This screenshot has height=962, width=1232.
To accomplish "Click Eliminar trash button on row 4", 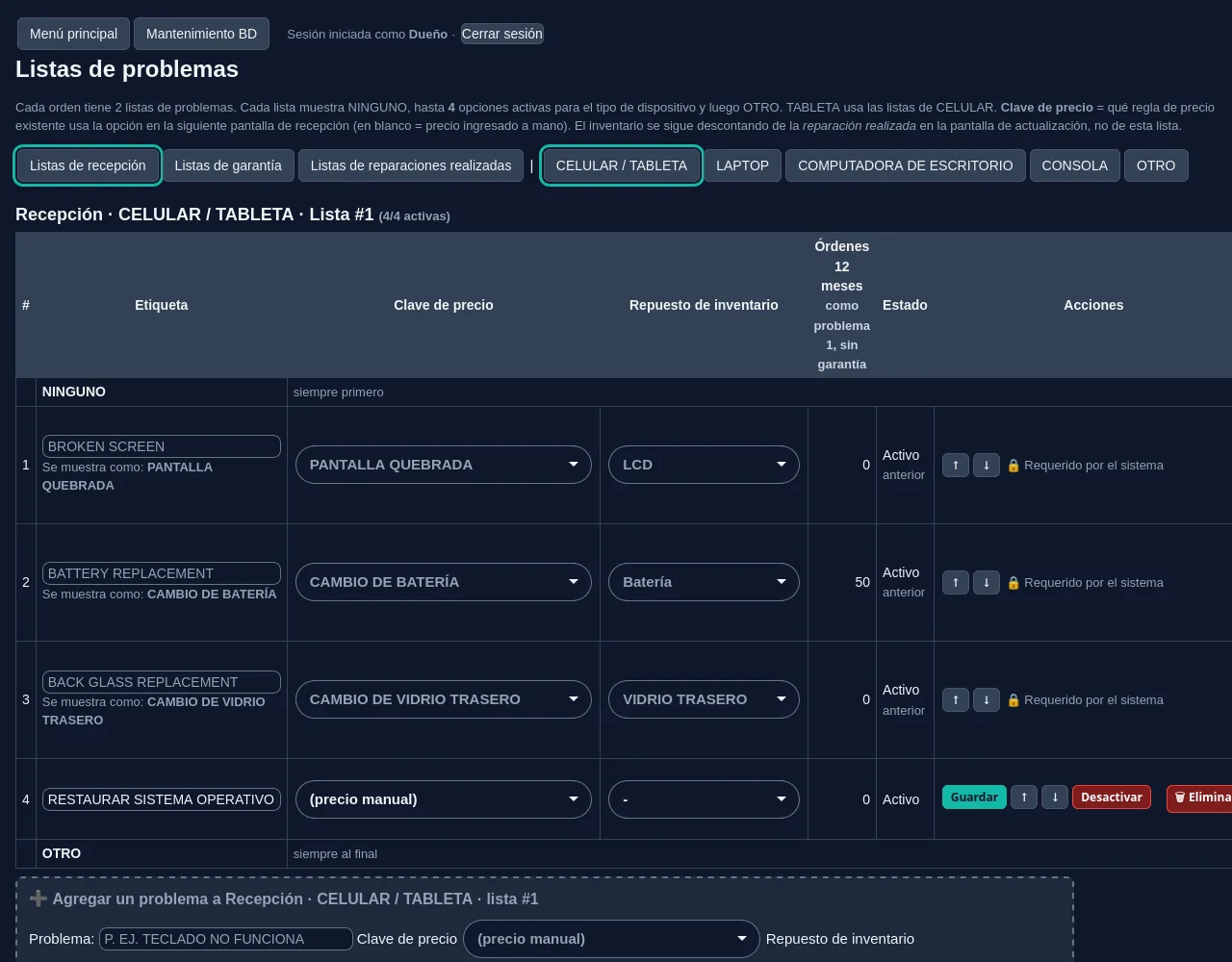I will click(x=1199, y=797).
